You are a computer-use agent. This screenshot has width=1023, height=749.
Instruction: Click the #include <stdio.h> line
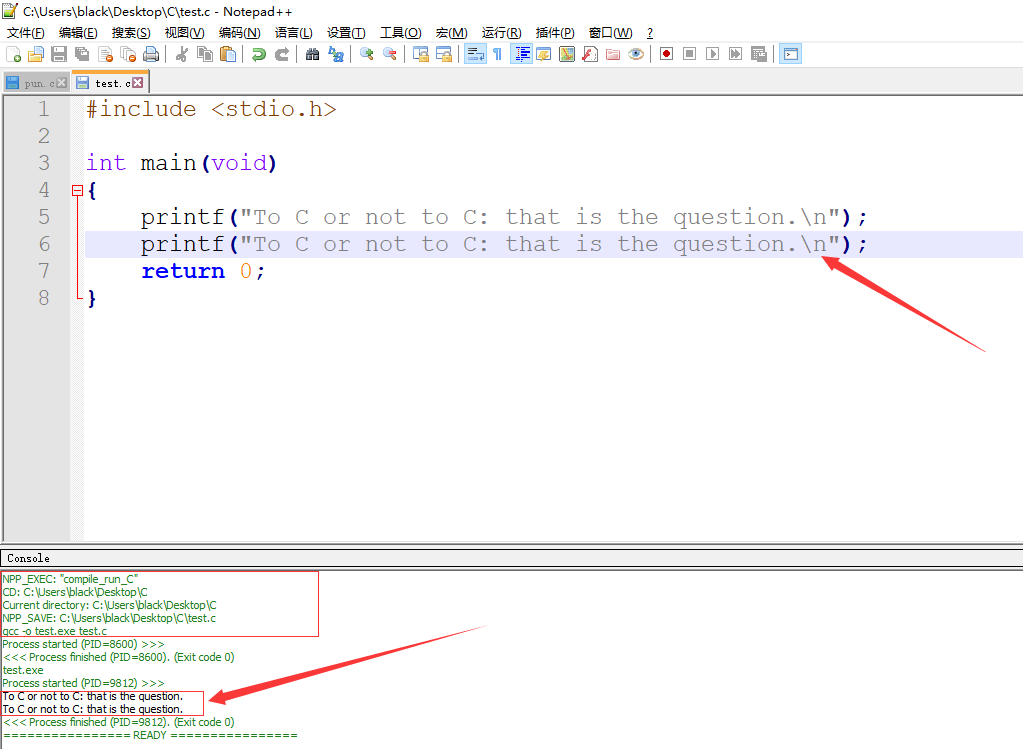pyautogui.click(x=211, y=109)
